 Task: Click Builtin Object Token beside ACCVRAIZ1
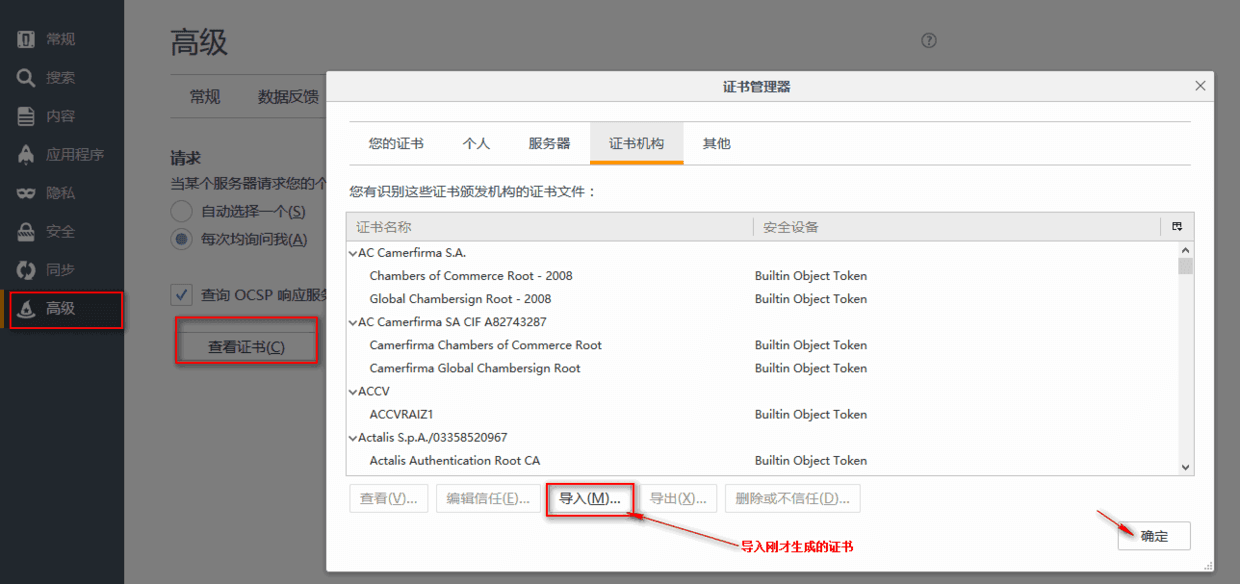tap(811, 414)
